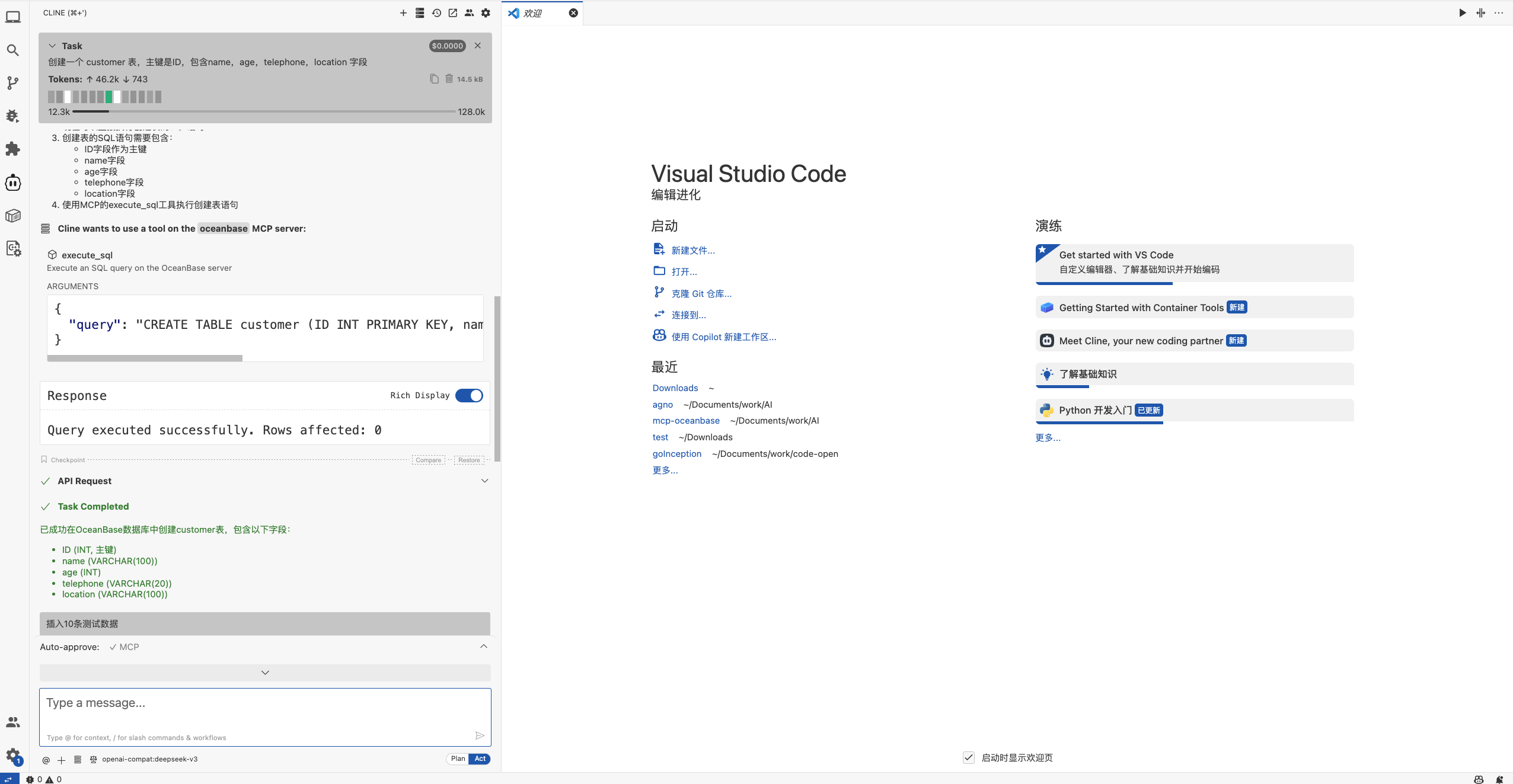1513x784 pixels.
Task: Select the 欢迎 editor tab
Action: 532,13
